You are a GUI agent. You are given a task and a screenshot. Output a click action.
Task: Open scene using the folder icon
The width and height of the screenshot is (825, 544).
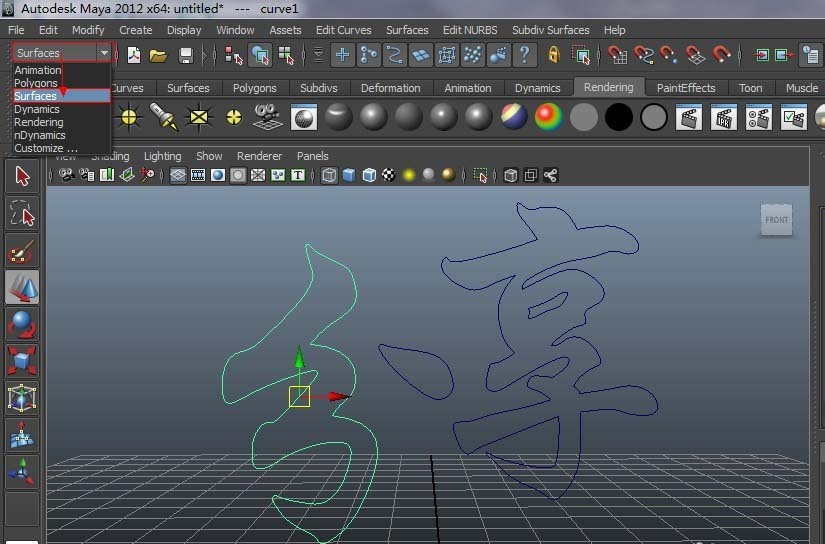point(158,54)
